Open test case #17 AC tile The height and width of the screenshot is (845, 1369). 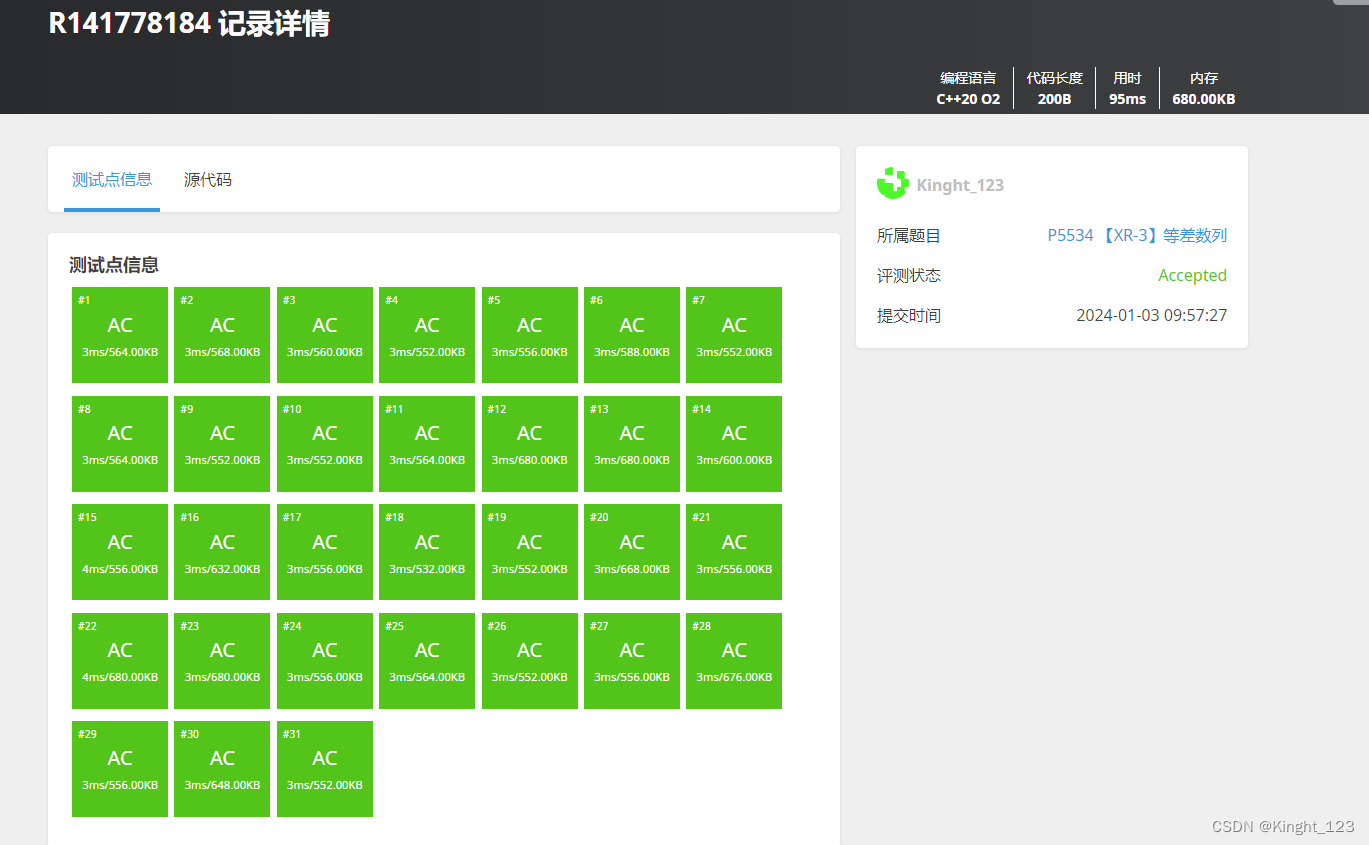point(325,552)
